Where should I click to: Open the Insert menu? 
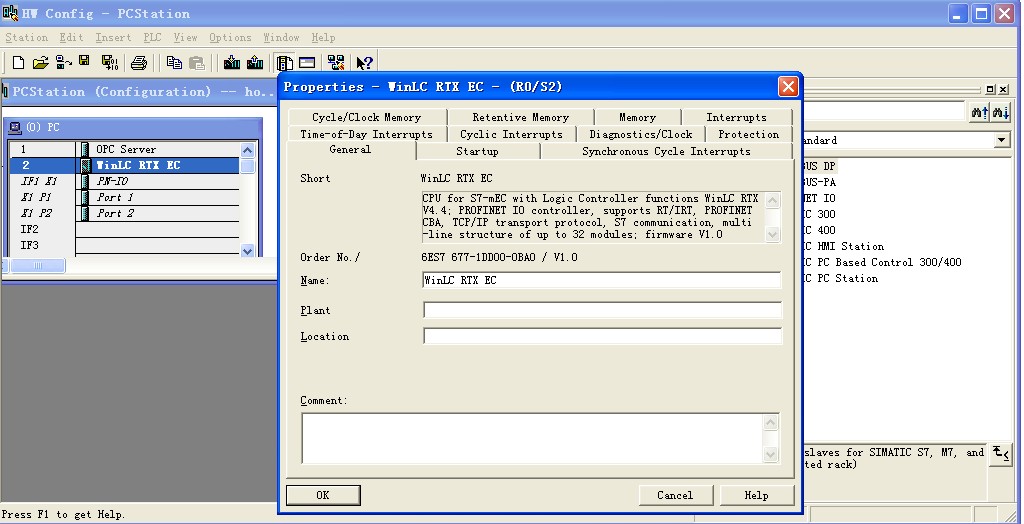(113, 38)
